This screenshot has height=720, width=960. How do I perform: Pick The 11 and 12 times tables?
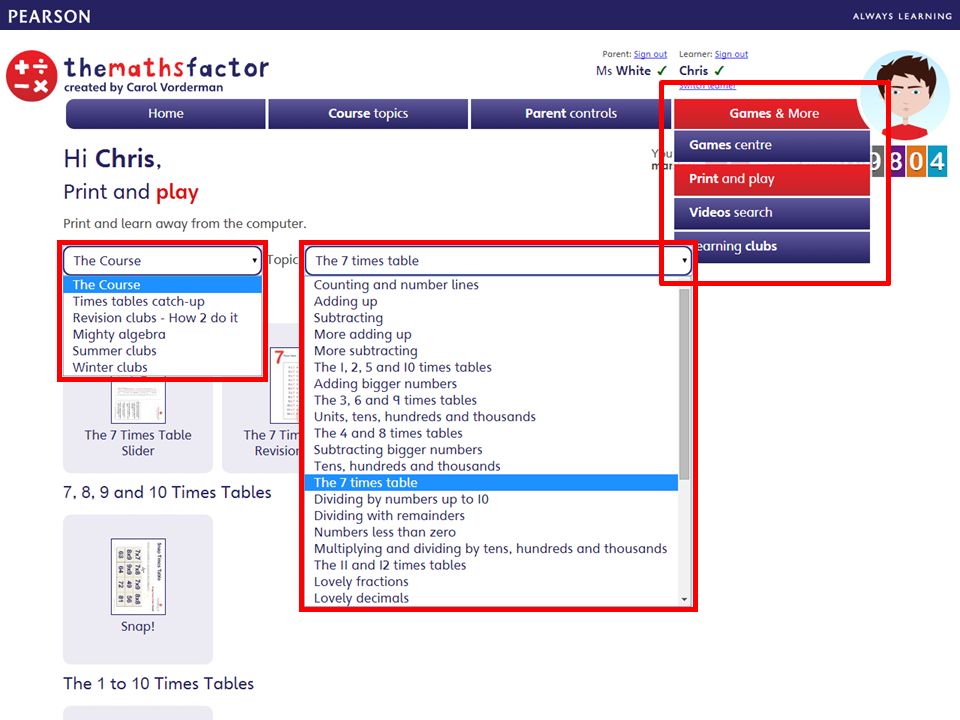pyautogui.click(x=492, y=566)
